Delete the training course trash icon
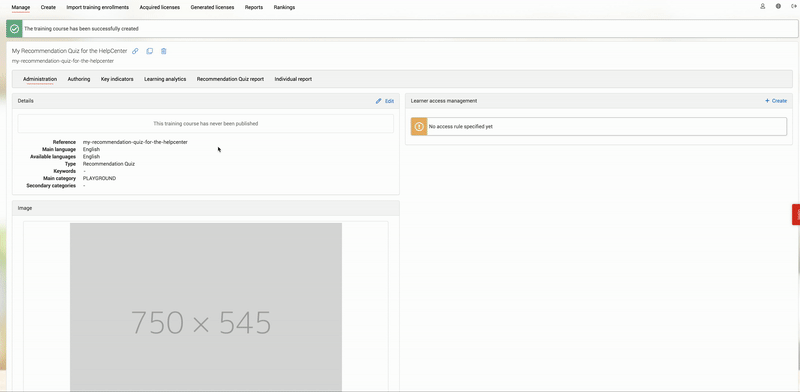 tap(164, 51)
